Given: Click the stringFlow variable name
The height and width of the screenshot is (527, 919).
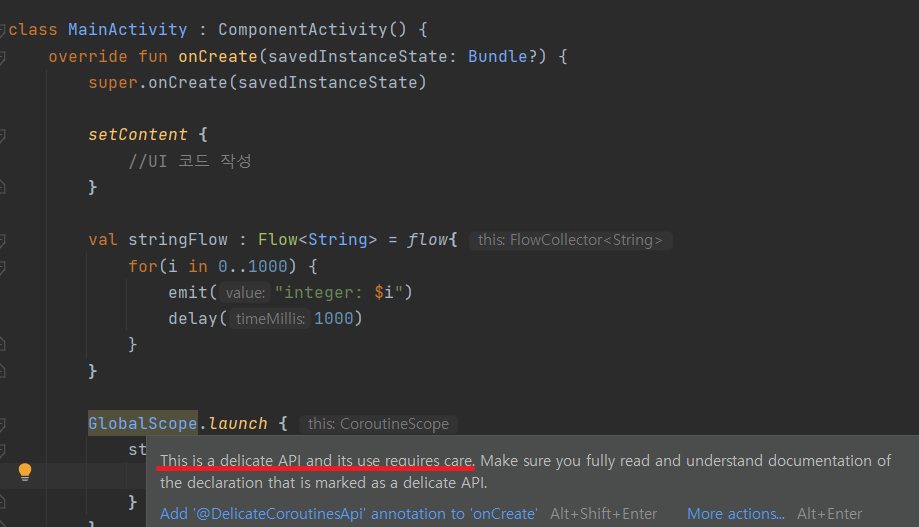Looking at the screenshot, I should [178, 239].
